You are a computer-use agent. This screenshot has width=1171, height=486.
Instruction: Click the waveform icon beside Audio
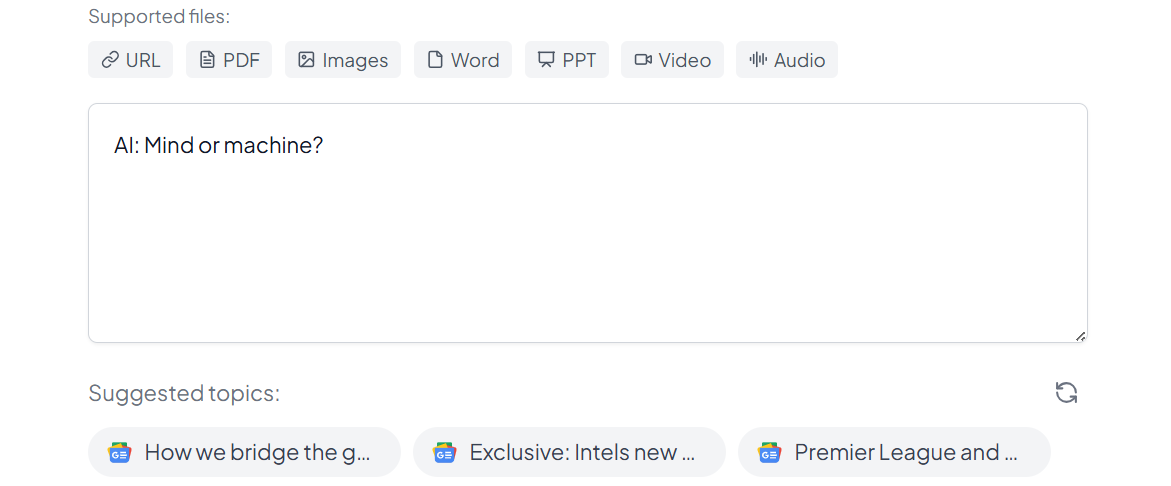[x=758, y=60]
